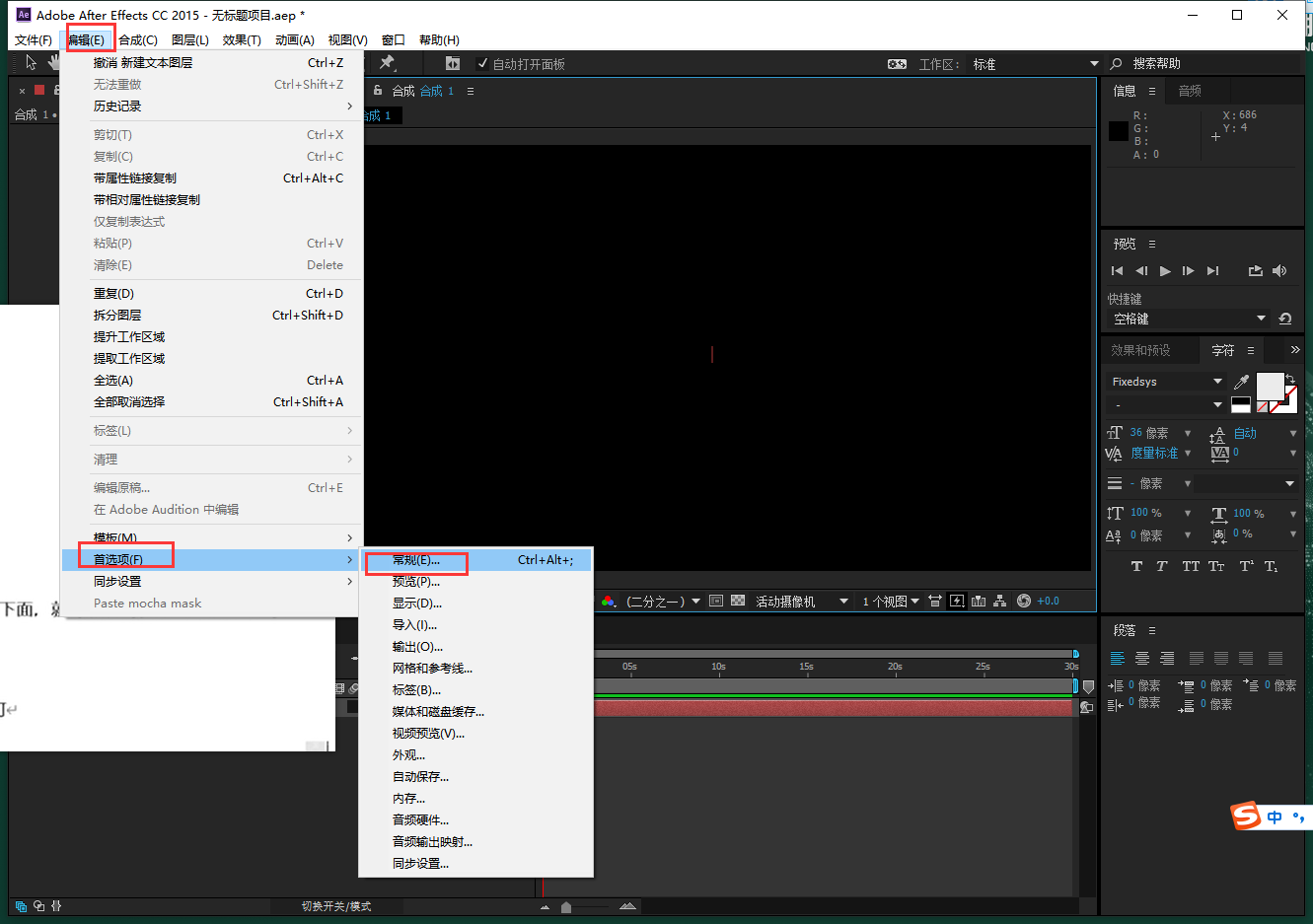Toggle the transparency grid checkerboard icon
Screen dimensions: 1313x924
[737, 601]
